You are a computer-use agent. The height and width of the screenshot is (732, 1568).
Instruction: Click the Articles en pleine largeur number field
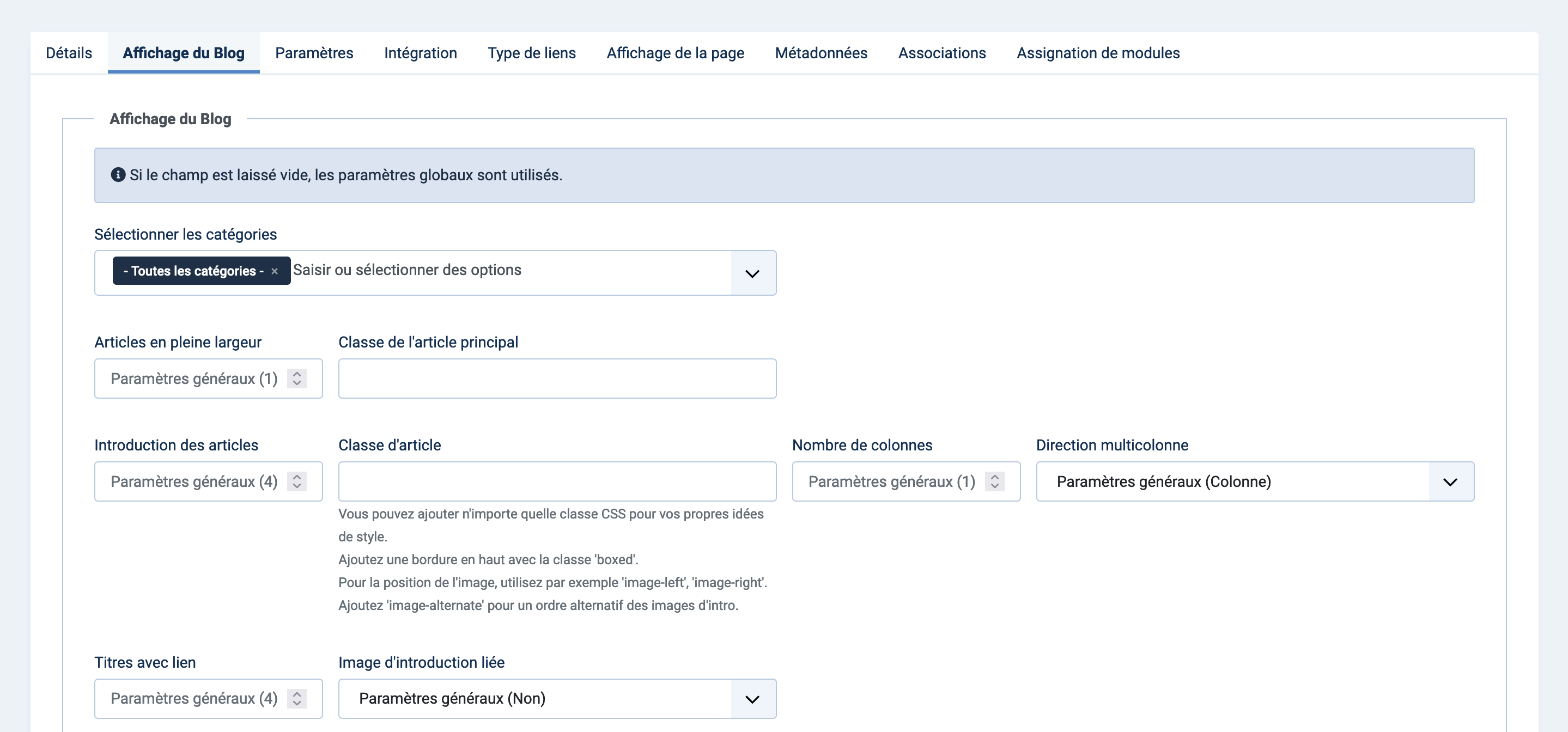(x=208, y=379)
